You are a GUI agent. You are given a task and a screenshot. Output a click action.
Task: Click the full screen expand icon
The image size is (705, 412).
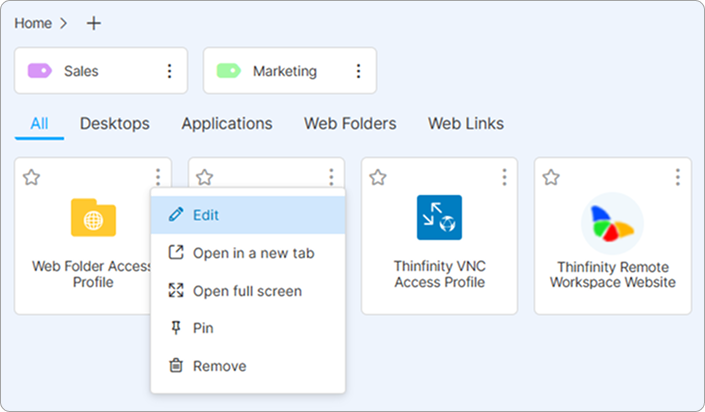point(176,290)
